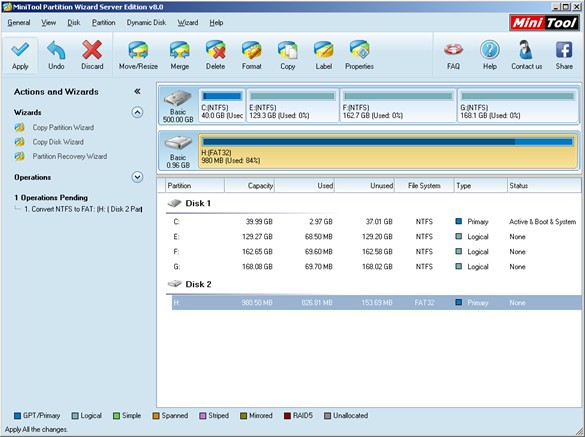Select the F:(NTFS) 162.7 GB partition block
585x437 pixels.
click(398, 106)
